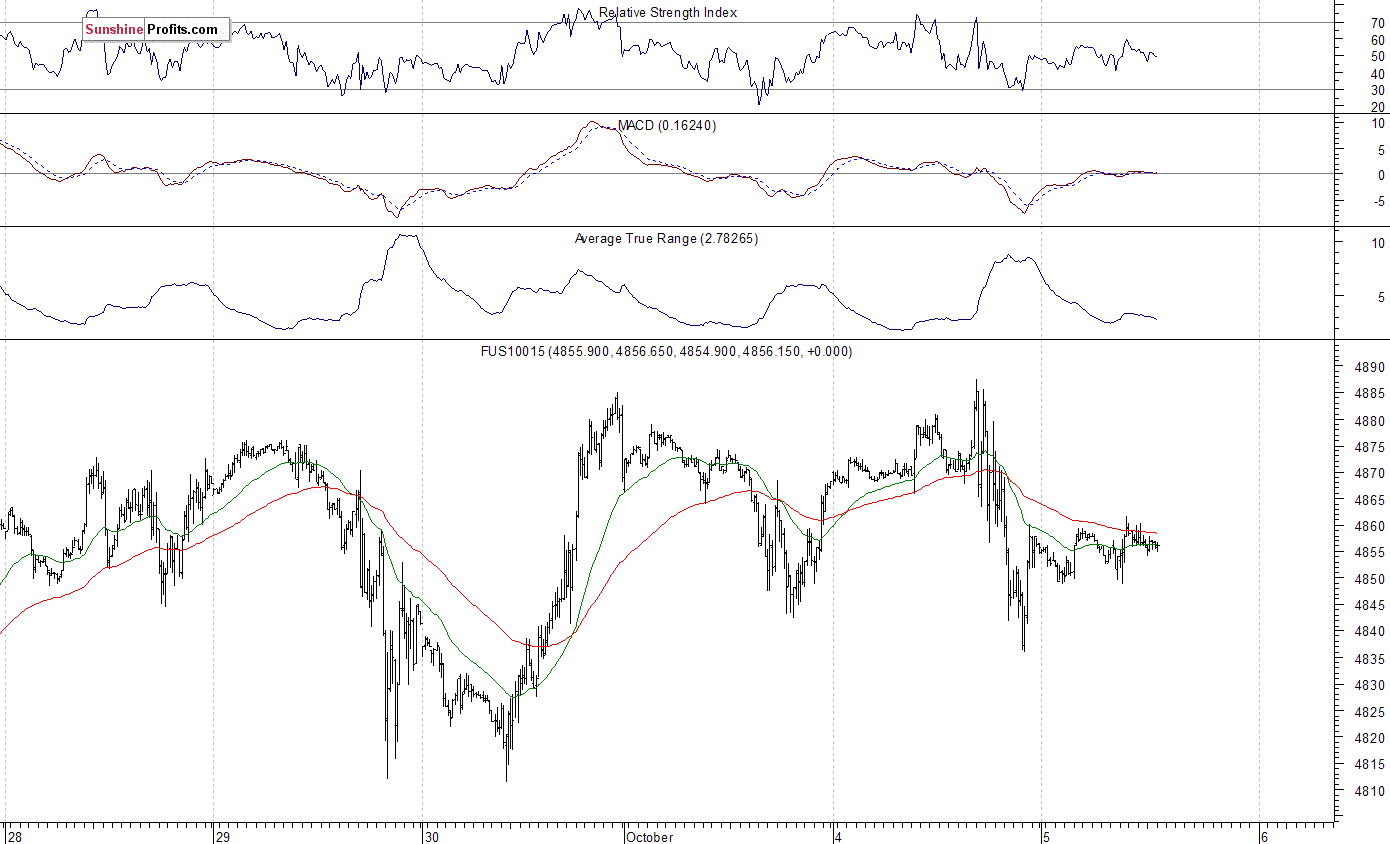Click the Relative Strength Index panel title
This screenshot has width=1390, height=844.
[668, 13]
